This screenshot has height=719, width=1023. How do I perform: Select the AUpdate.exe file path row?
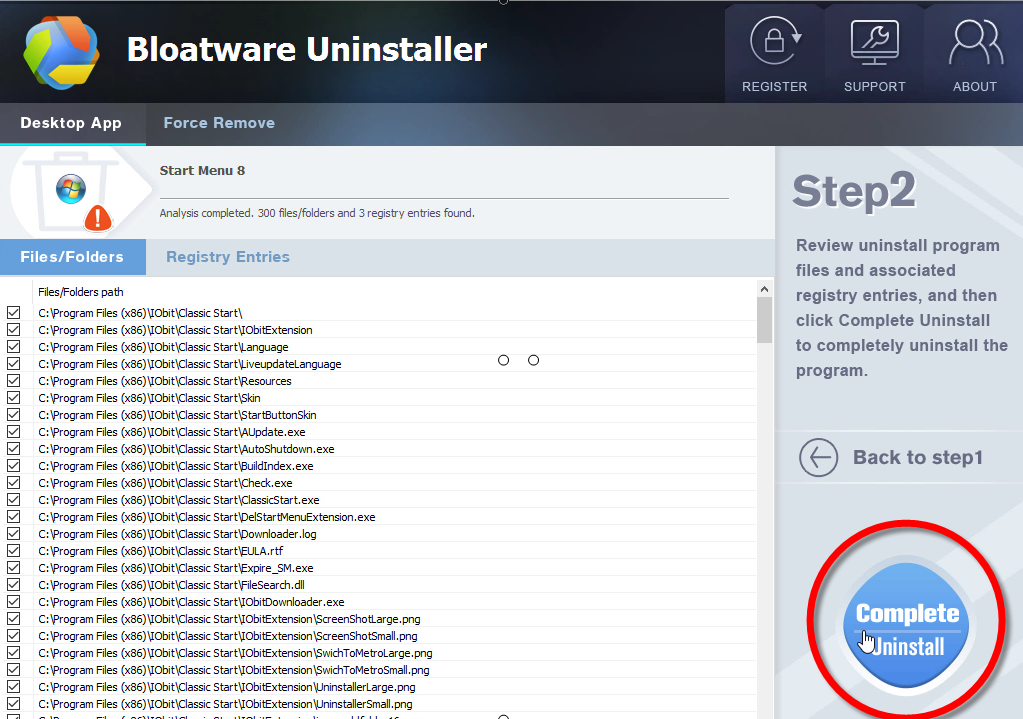[378, 432]
